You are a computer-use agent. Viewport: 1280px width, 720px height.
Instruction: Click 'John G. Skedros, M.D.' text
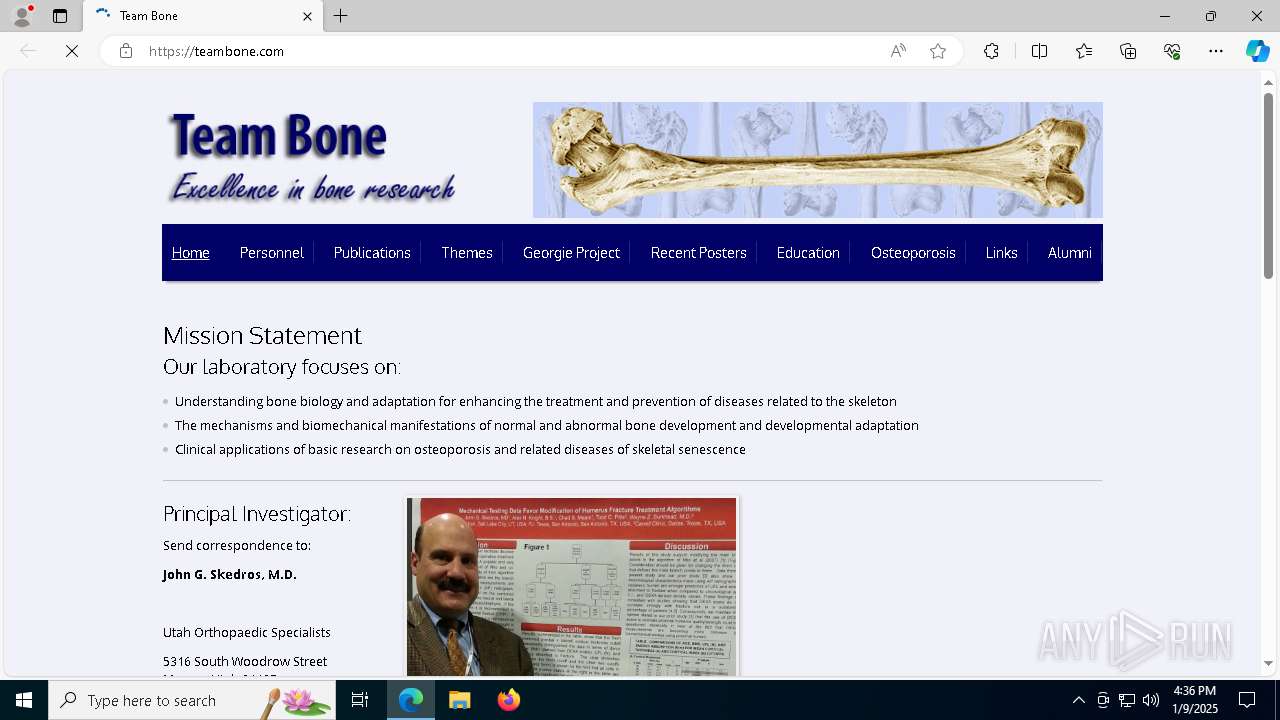230,575
